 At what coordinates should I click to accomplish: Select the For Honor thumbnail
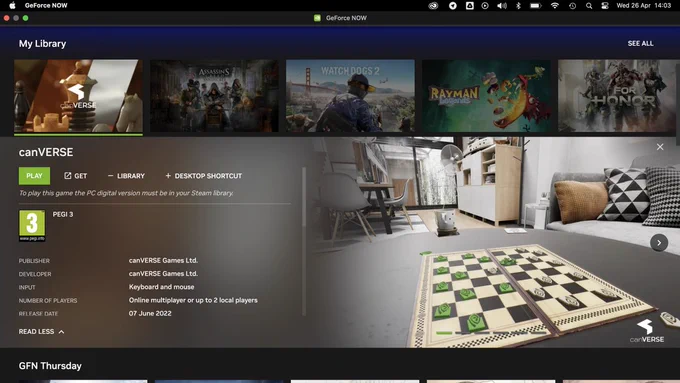(x=618, y=96)
